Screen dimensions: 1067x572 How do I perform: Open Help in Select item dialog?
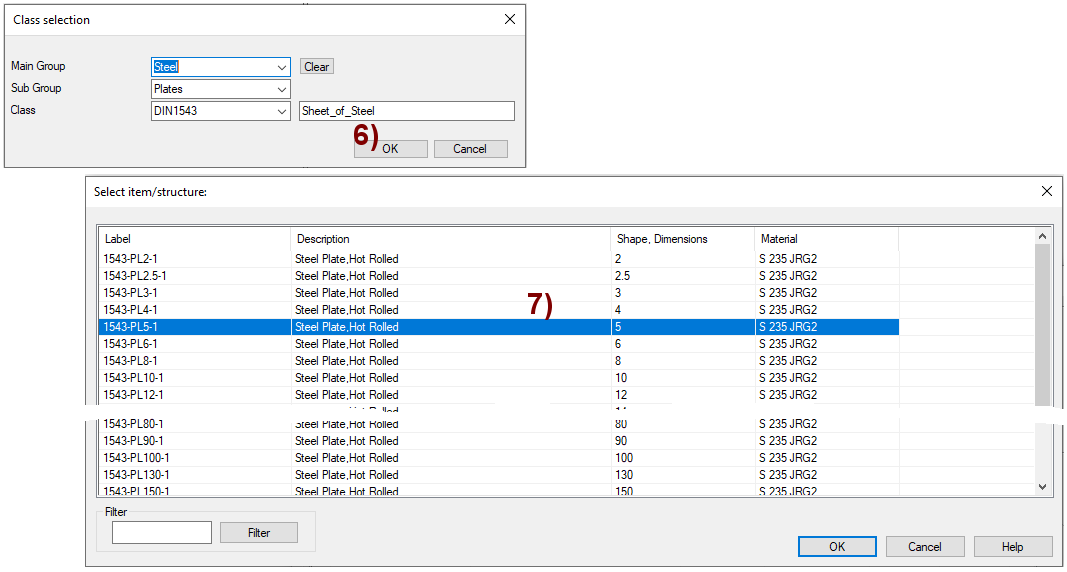click(1012, 547)
